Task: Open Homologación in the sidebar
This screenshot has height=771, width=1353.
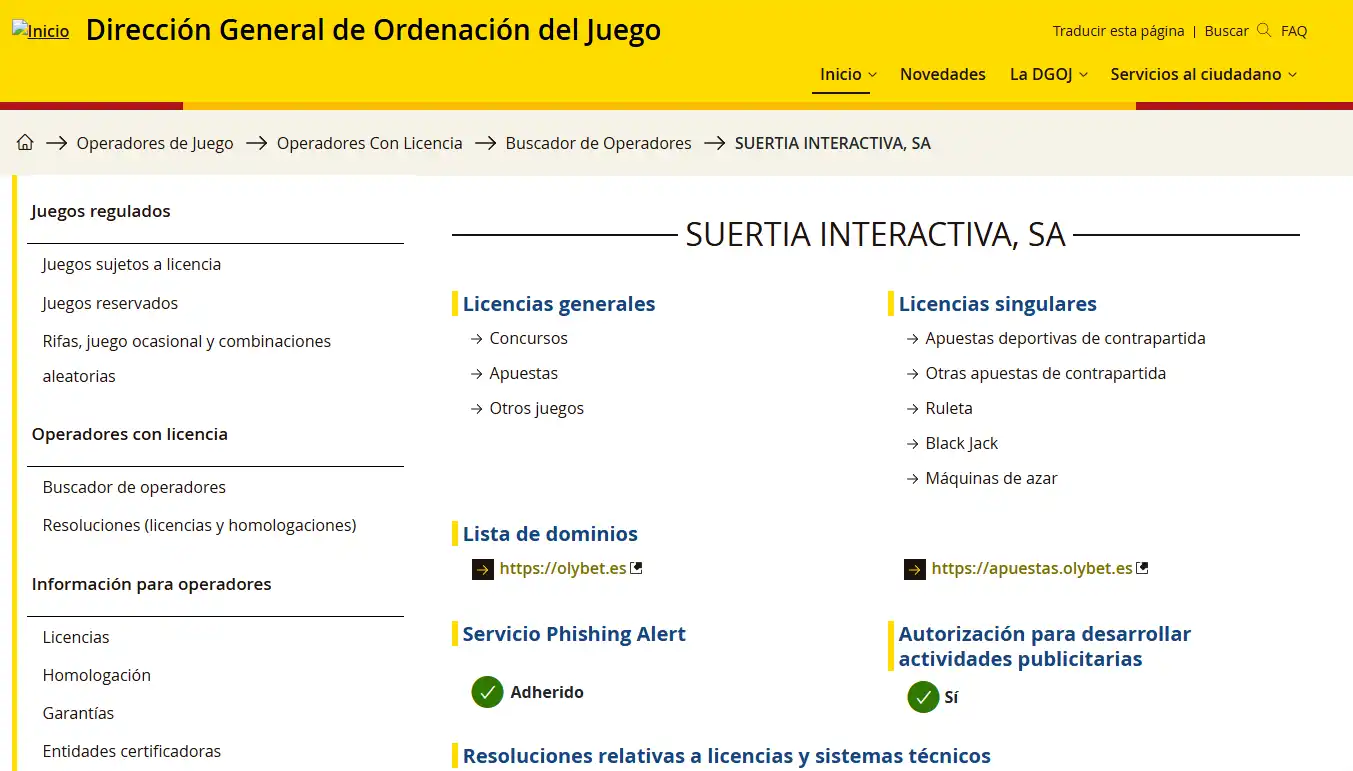Action: tap(97, 675)
